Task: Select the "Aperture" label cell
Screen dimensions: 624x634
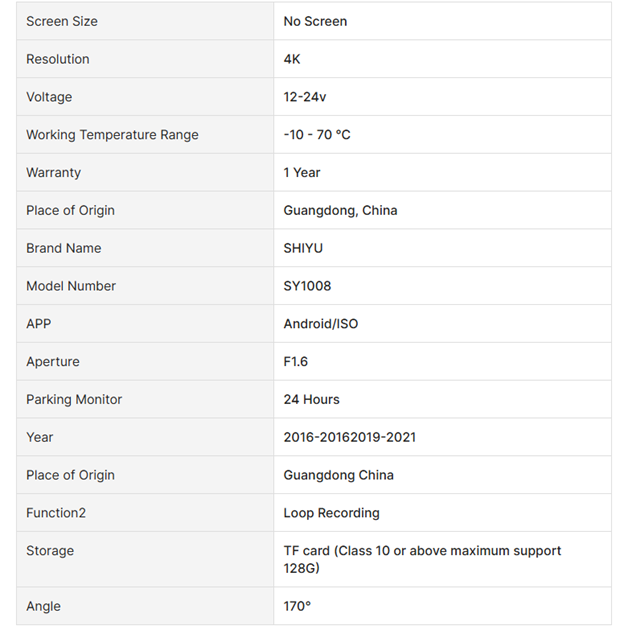Action: click(53, 362)
